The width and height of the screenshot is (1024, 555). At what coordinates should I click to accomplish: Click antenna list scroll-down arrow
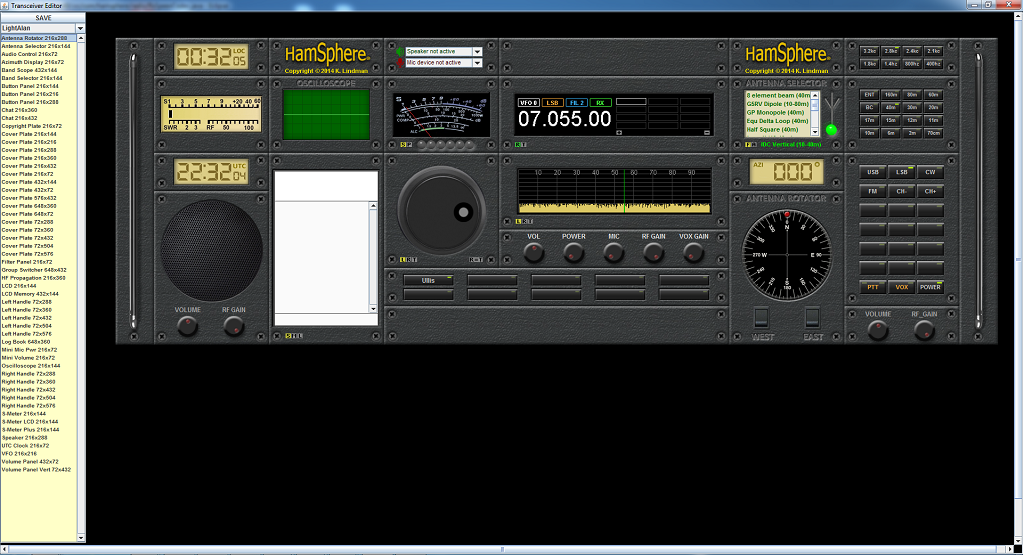tap(814, 132)
